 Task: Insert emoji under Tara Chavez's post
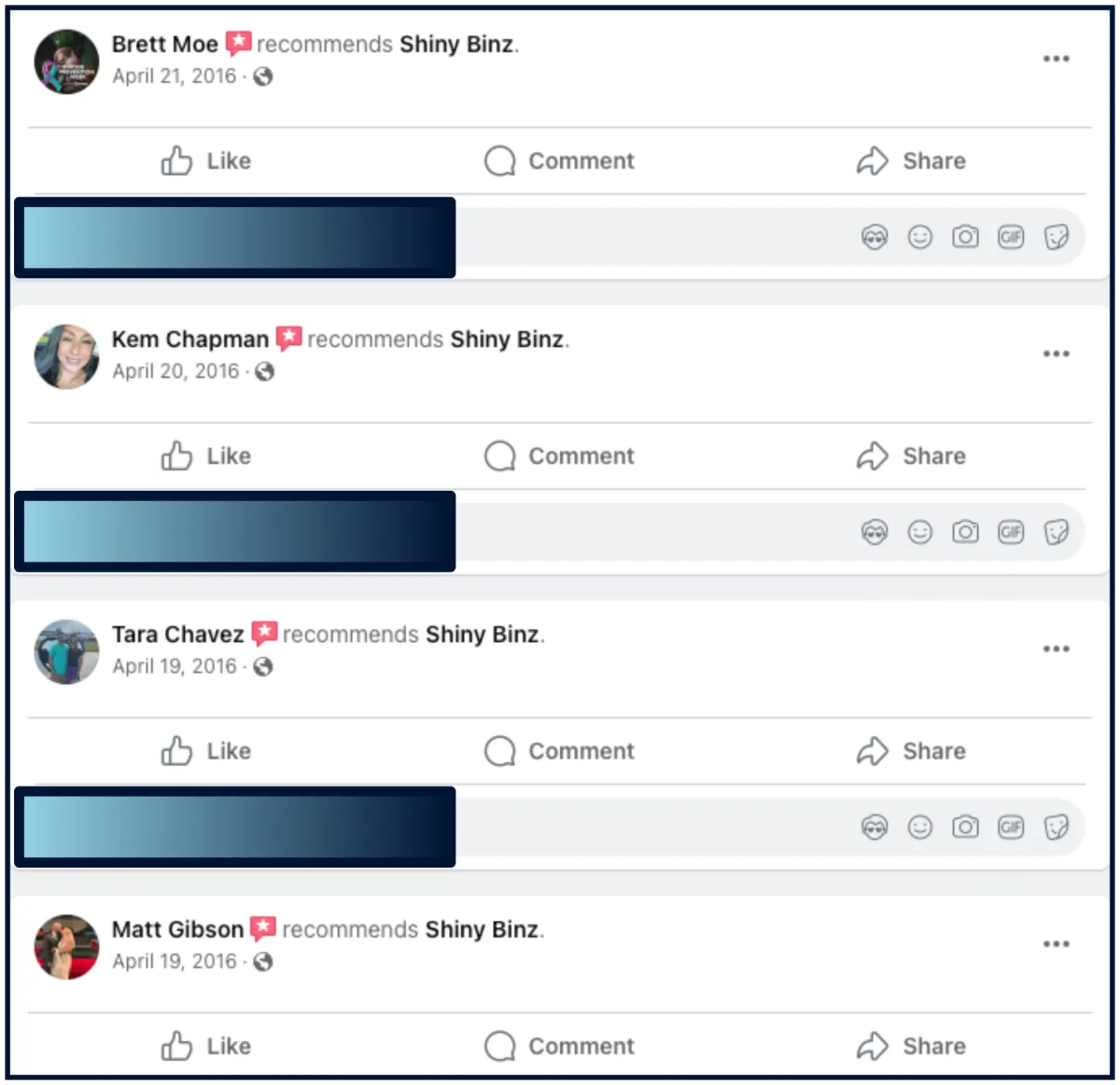920,827
